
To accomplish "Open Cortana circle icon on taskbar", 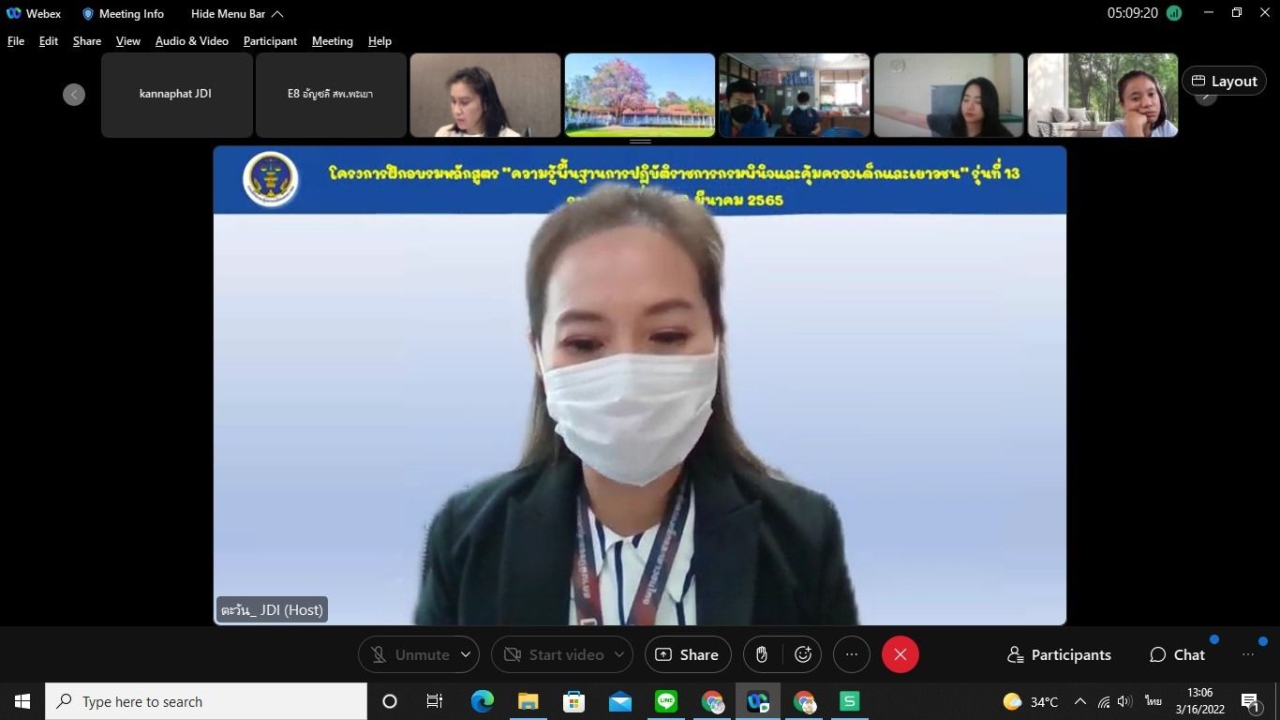I will [x=390, y=702].
